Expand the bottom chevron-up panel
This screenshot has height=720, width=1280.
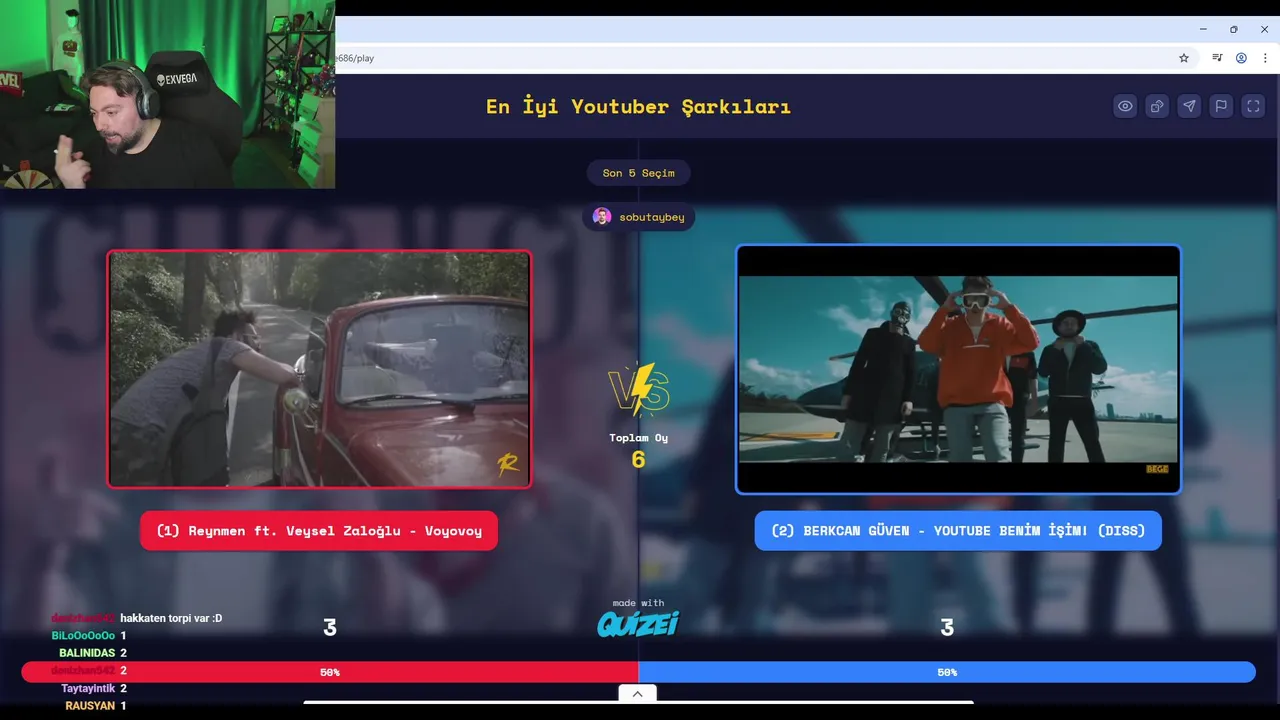coord(637,694)
